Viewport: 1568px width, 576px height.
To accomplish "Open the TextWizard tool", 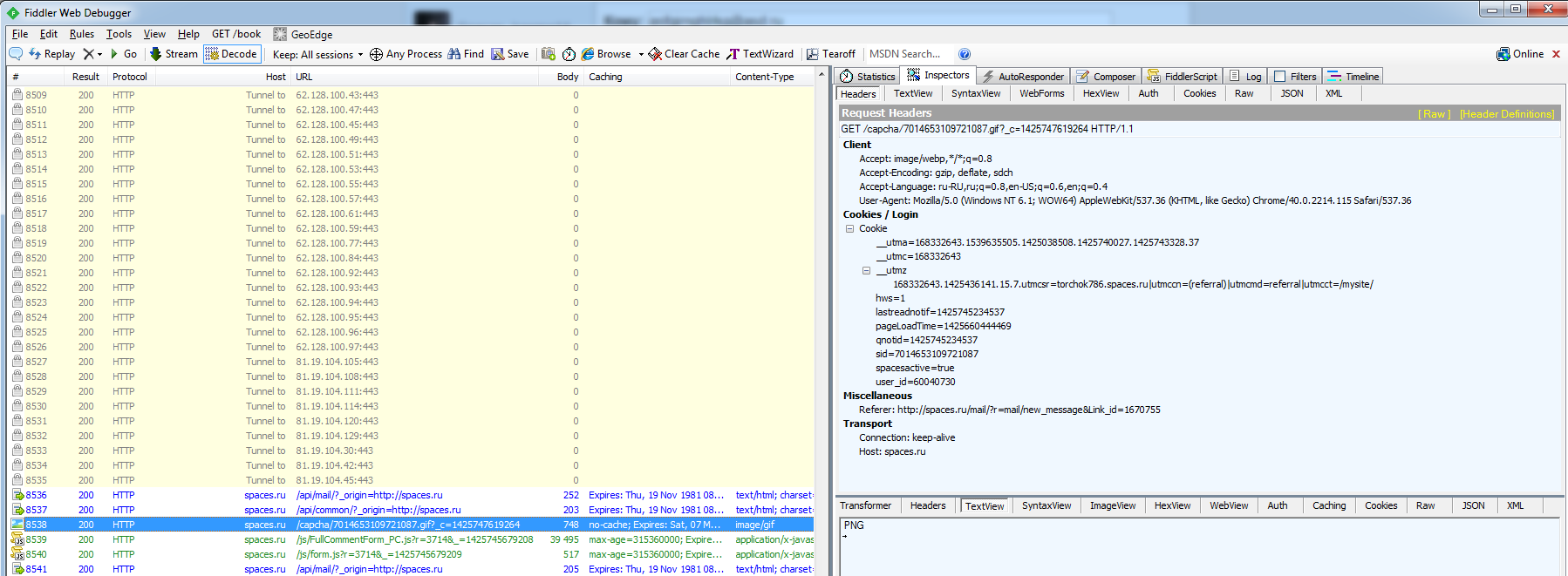I will (x=760, y=54).
